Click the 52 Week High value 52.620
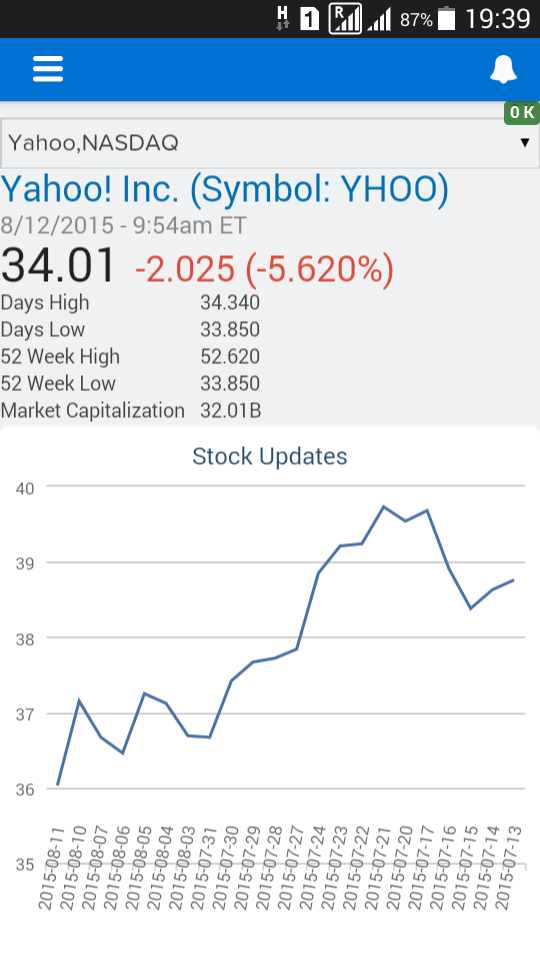This screenshot has height=960, width=540. pyautogui.click(x=230, y=356)
